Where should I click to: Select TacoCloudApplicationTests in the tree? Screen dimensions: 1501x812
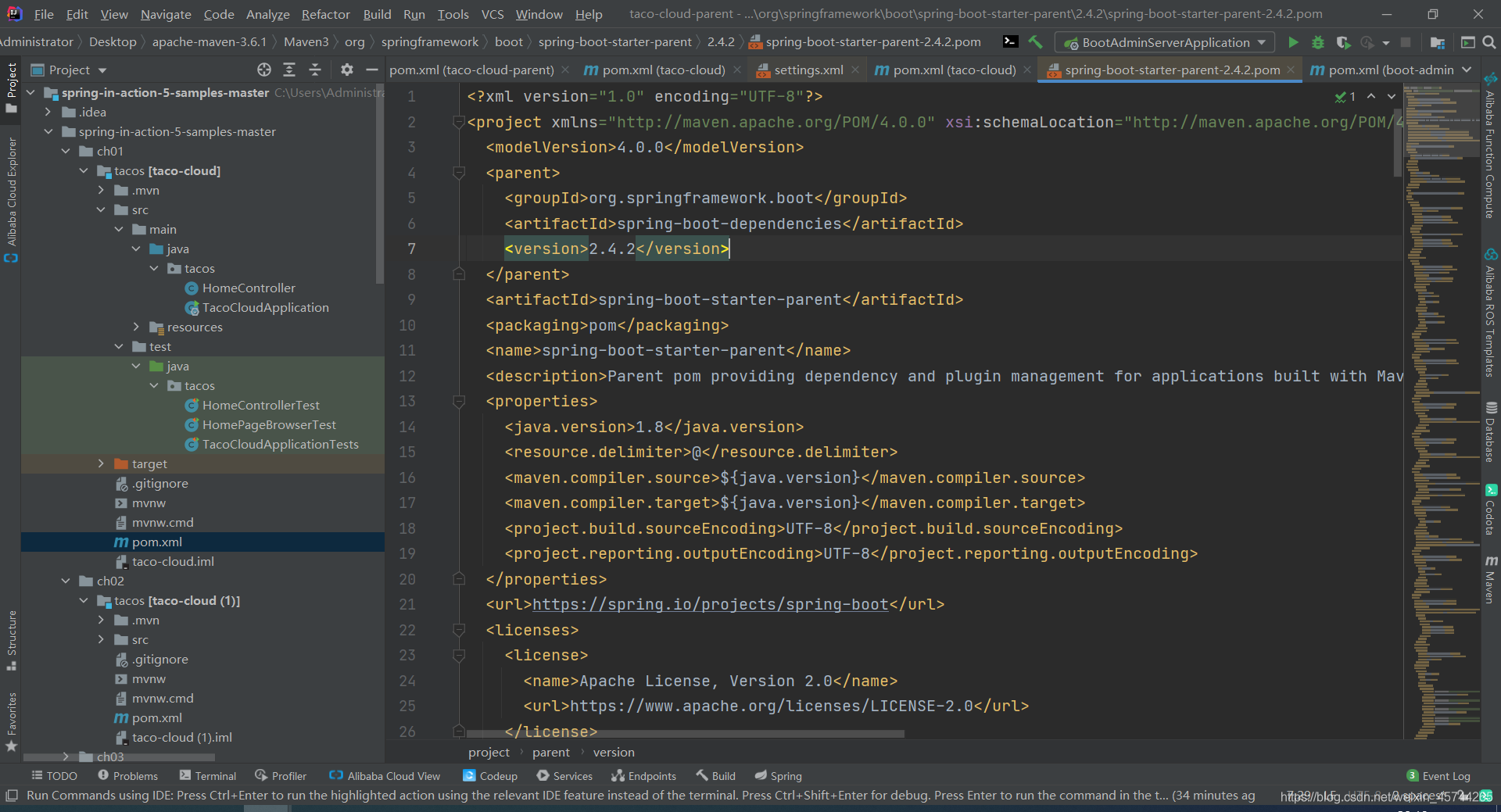click(x=280, y=445)
